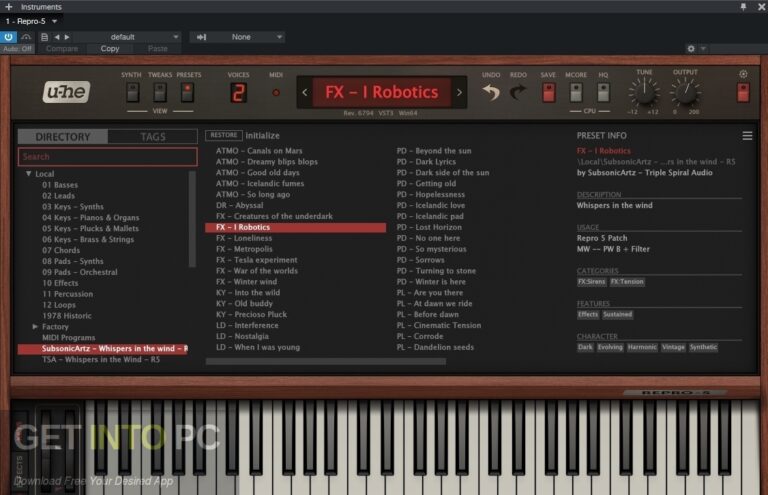This screenshot has height=495, width=768.
Task: Toggle the HQ CPU switch
Action: 603,93
